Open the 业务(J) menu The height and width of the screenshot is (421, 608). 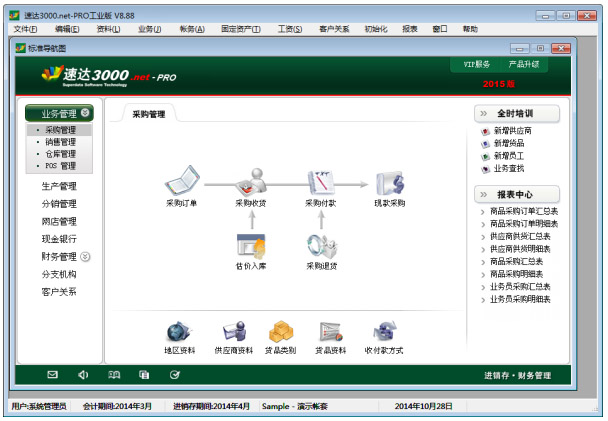[150, 29]
